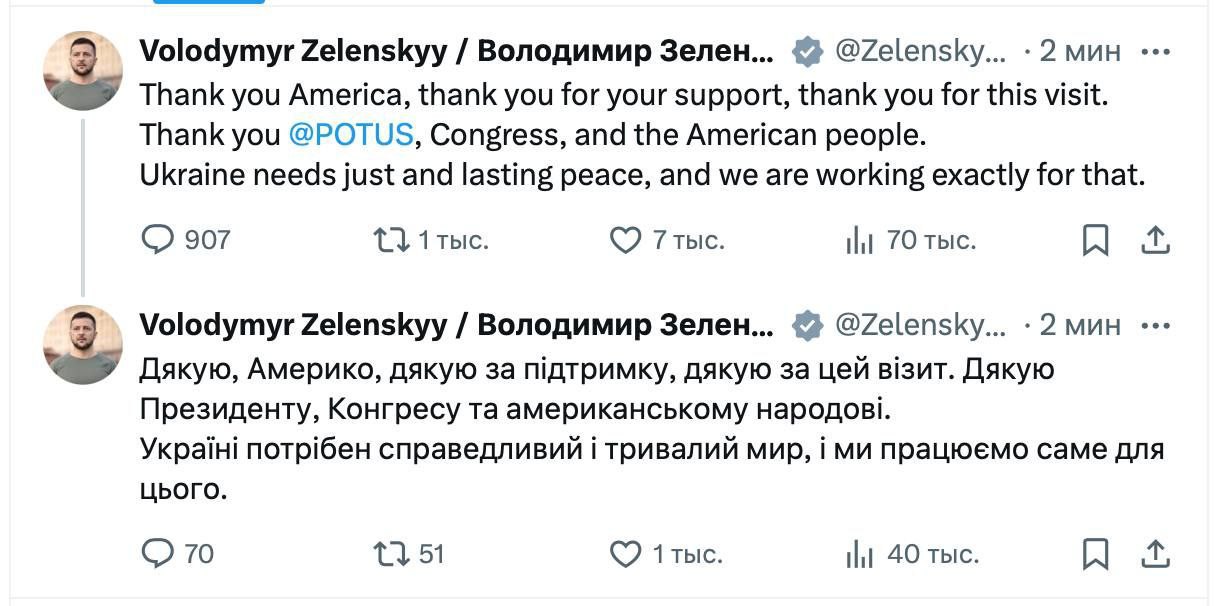The width and height of the screenshot is (1224, 606).
Task: Open more options for the Ukrainian tweet
Action: point(1156,325)
